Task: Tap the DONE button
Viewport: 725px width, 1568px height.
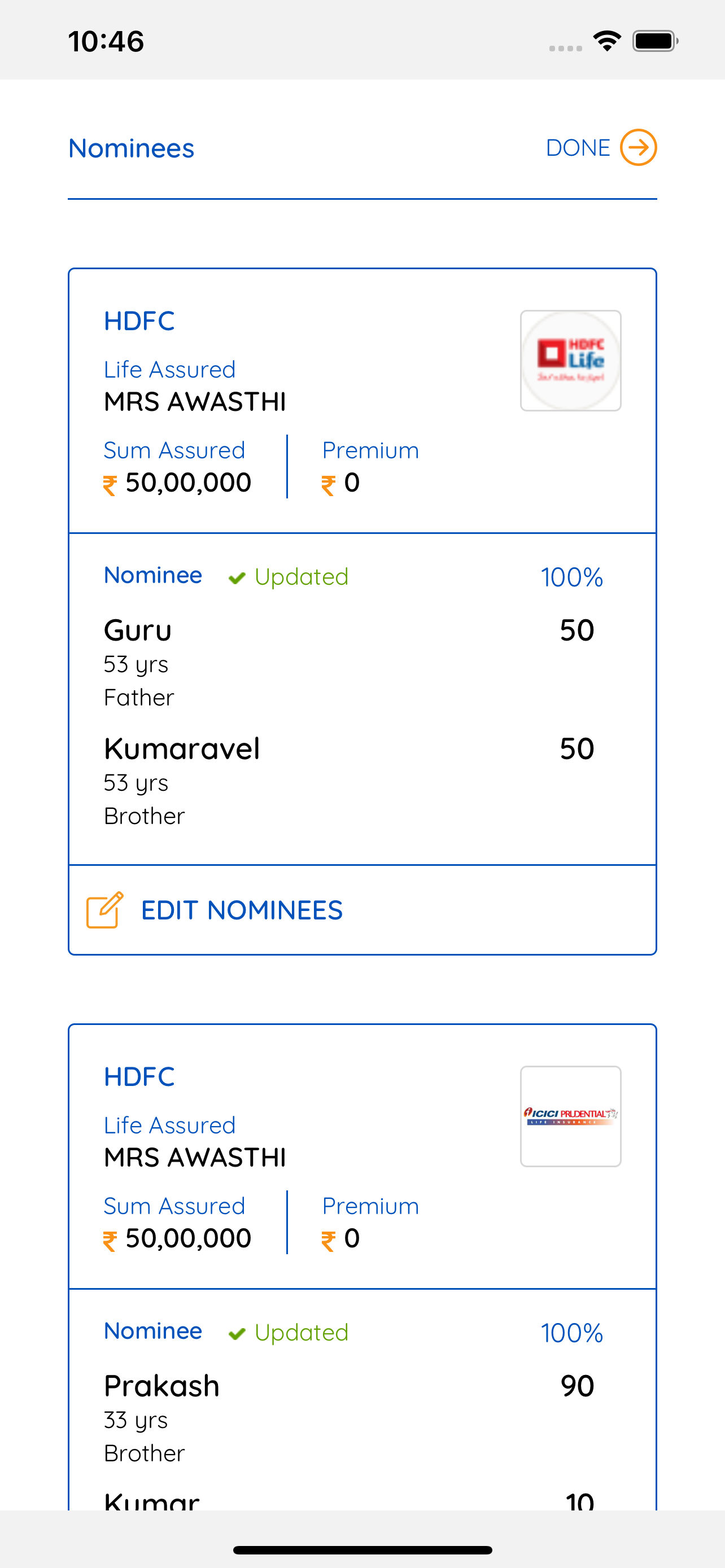Action: 578,148
